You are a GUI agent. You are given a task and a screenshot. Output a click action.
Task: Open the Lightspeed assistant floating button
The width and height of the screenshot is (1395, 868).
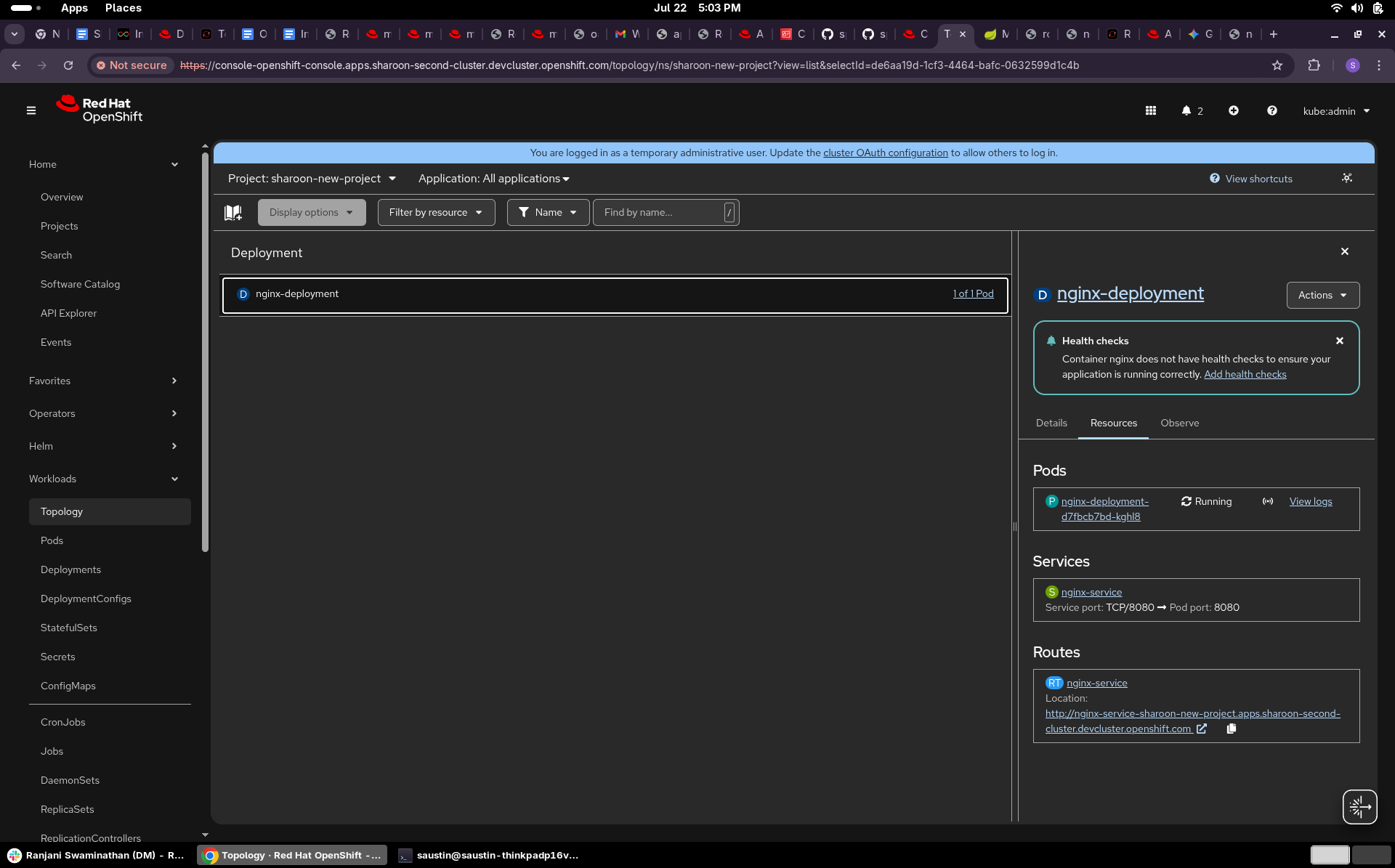(x=1359, y=807)
